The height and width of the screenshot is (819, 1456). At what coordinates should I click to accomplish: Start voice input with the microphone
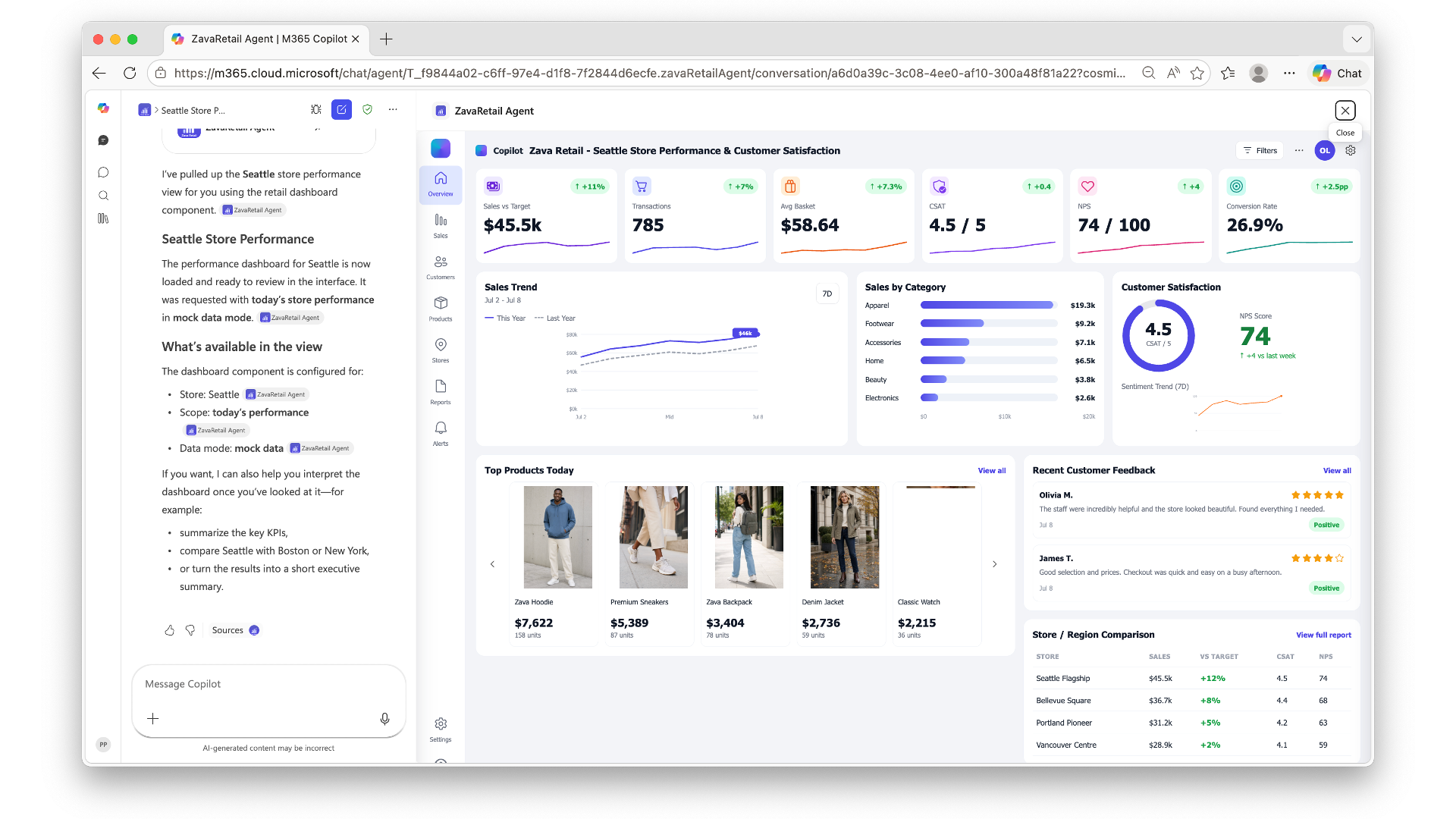click(x=385, y=718)
